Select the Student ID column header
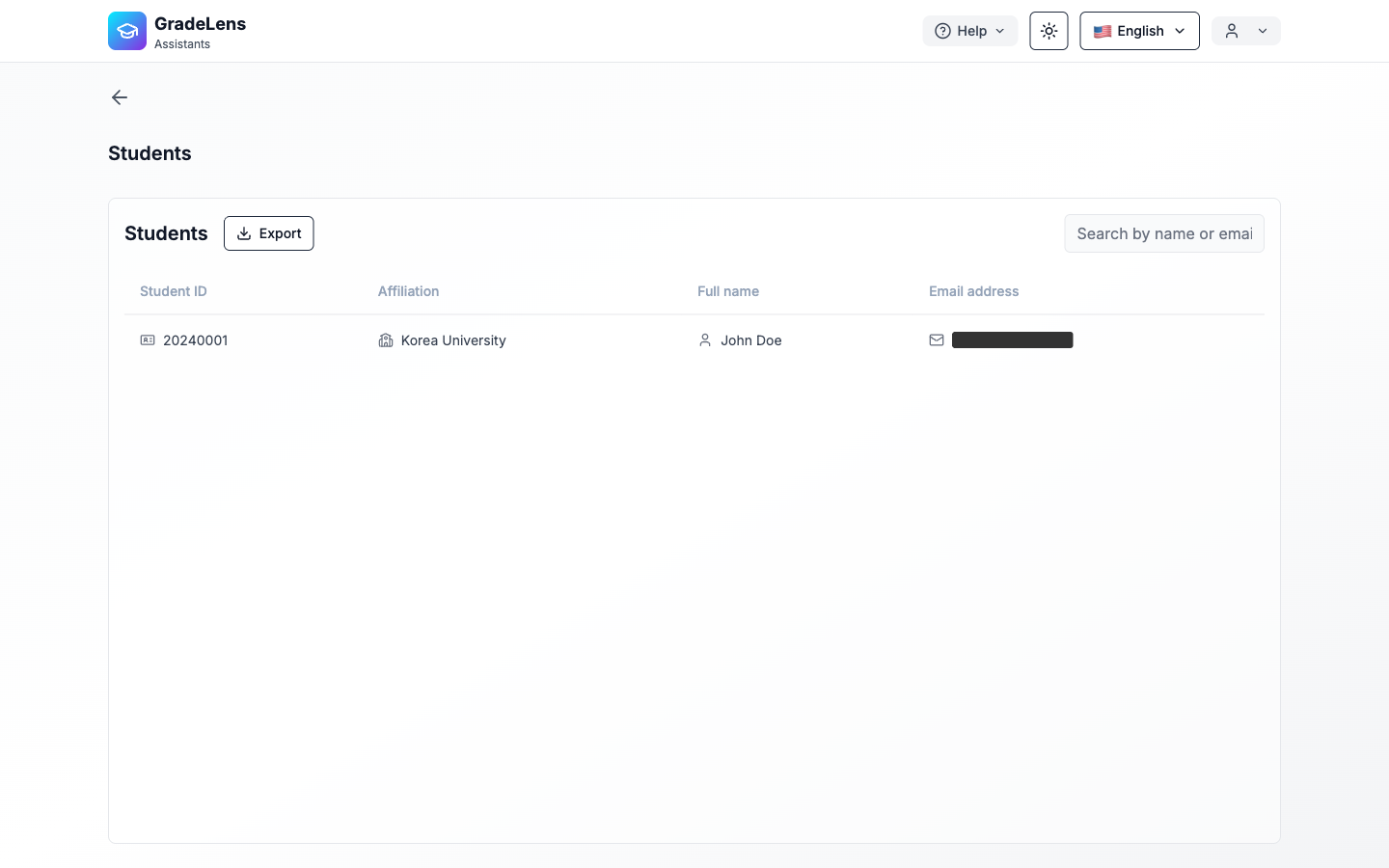 tap(174, 291)
